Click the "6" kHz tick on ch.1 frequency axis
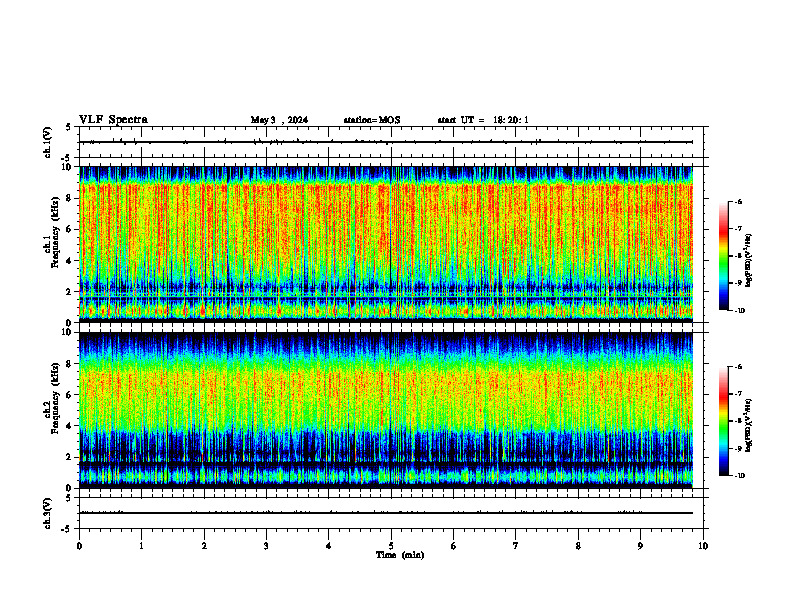This screenshot has height=612, width=792. [70, 229]
